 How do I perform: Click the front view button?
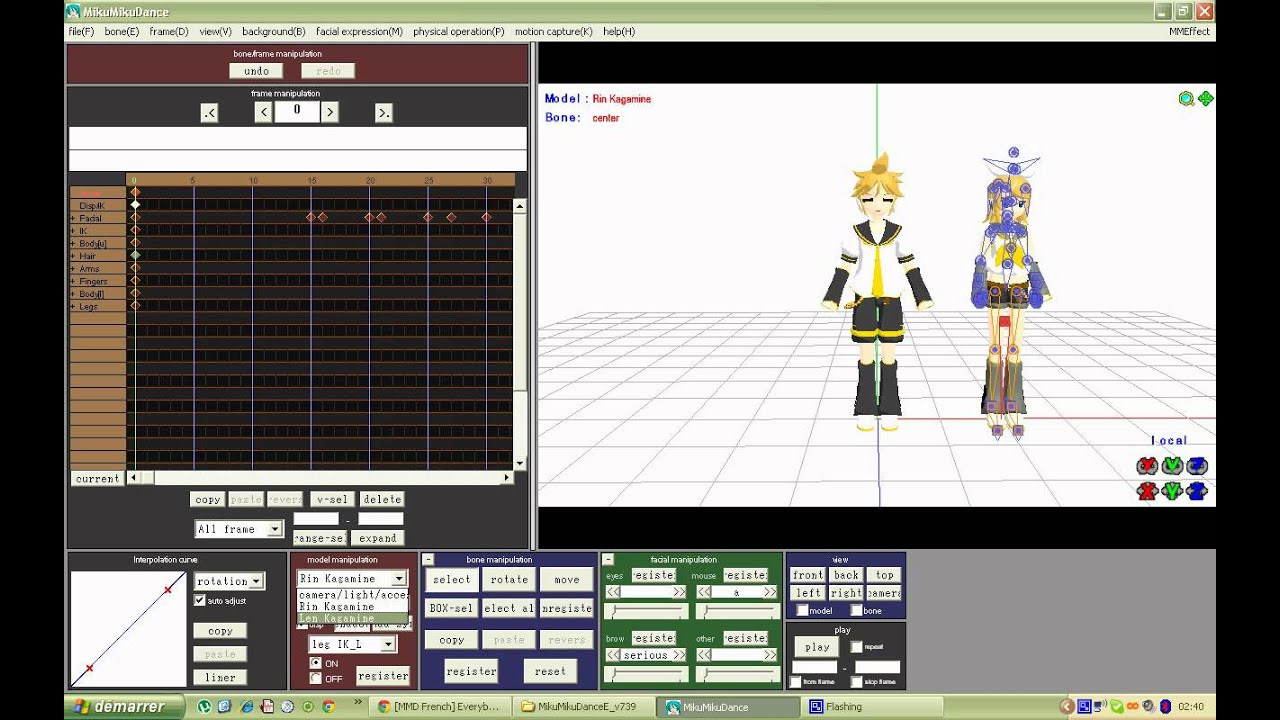click(x=807, y=575)
